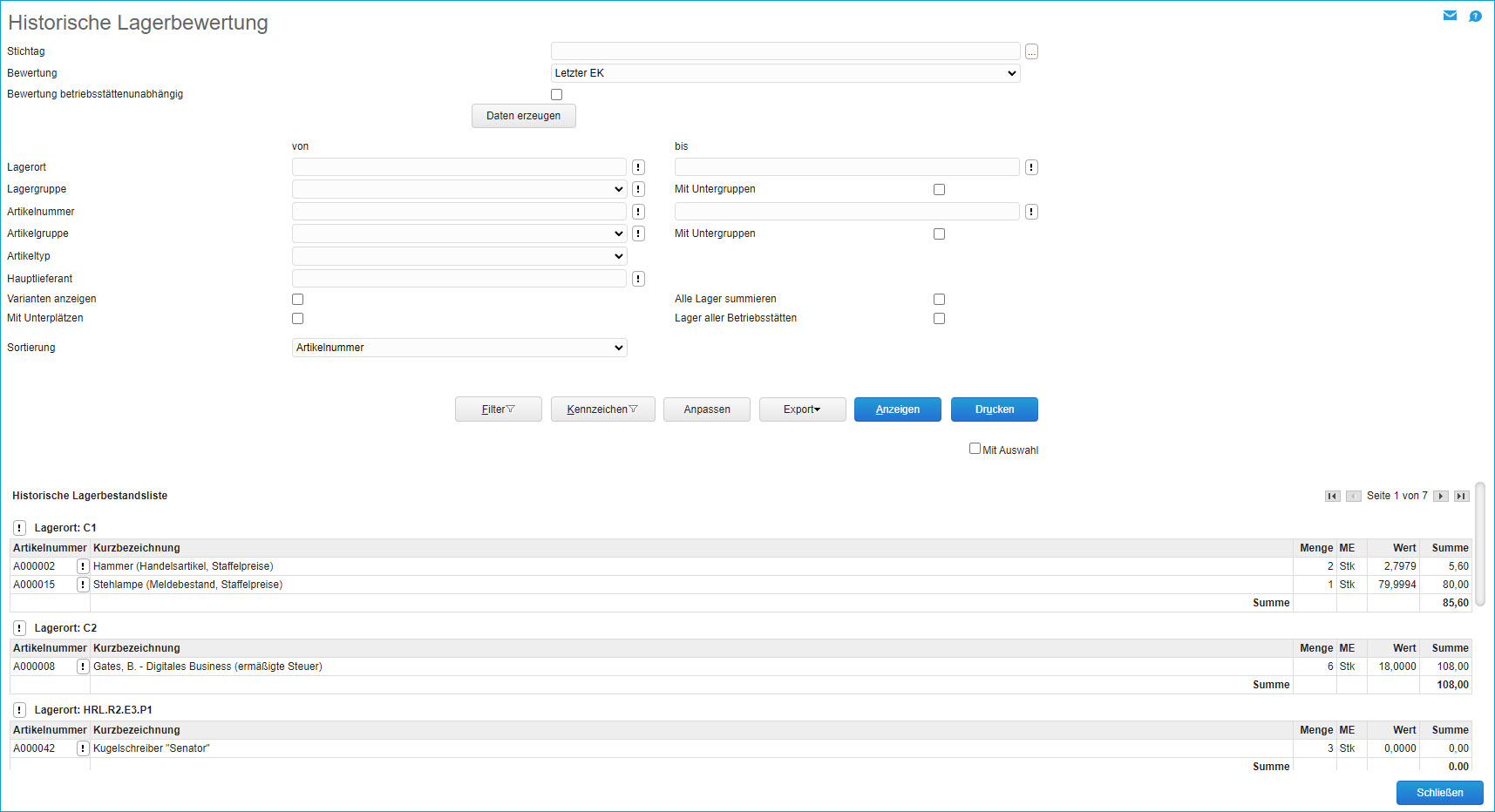
Task: Click the exclamation icon beside Artikelnummer von field
Action: pyautogui.click(x=638, y=212)
